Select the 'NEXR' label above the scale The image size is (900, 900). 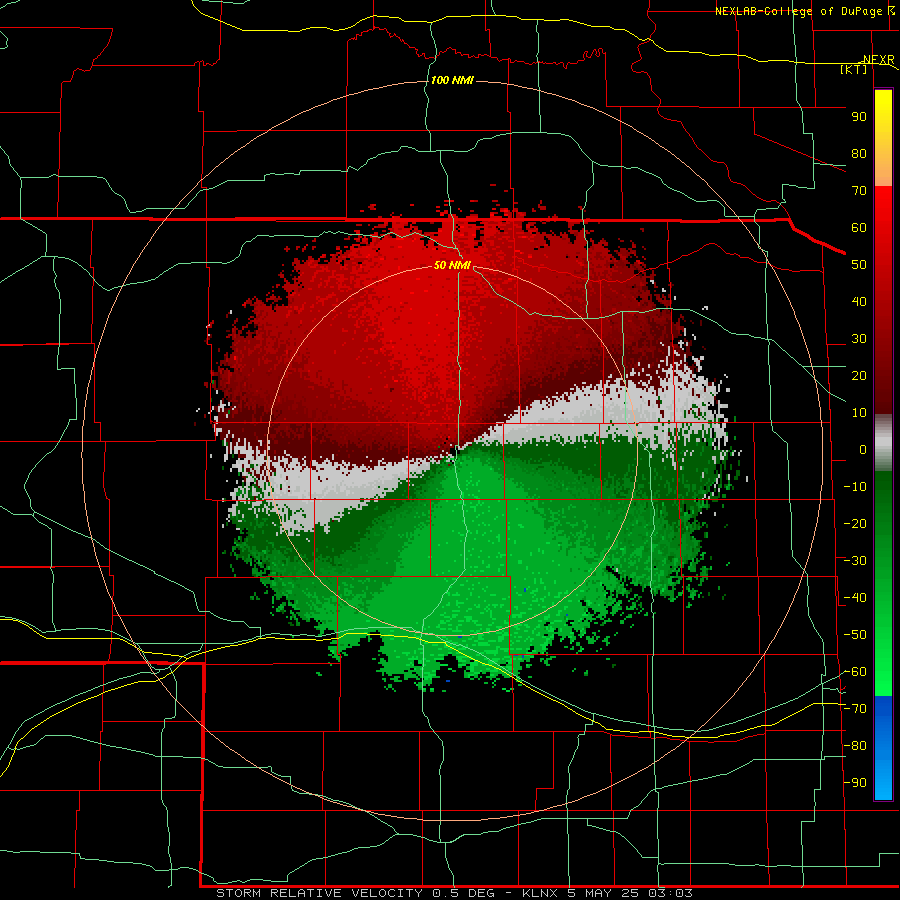tap(878, 60)
